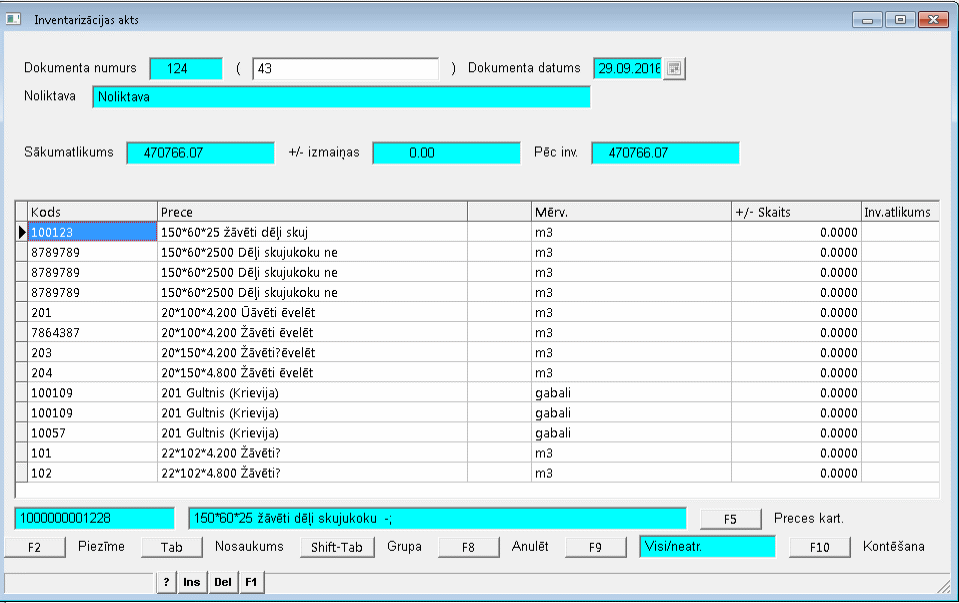Click the Kods column header
This screenshot has height=603, width=959.
pyautogui.click(x=92, y=212)
